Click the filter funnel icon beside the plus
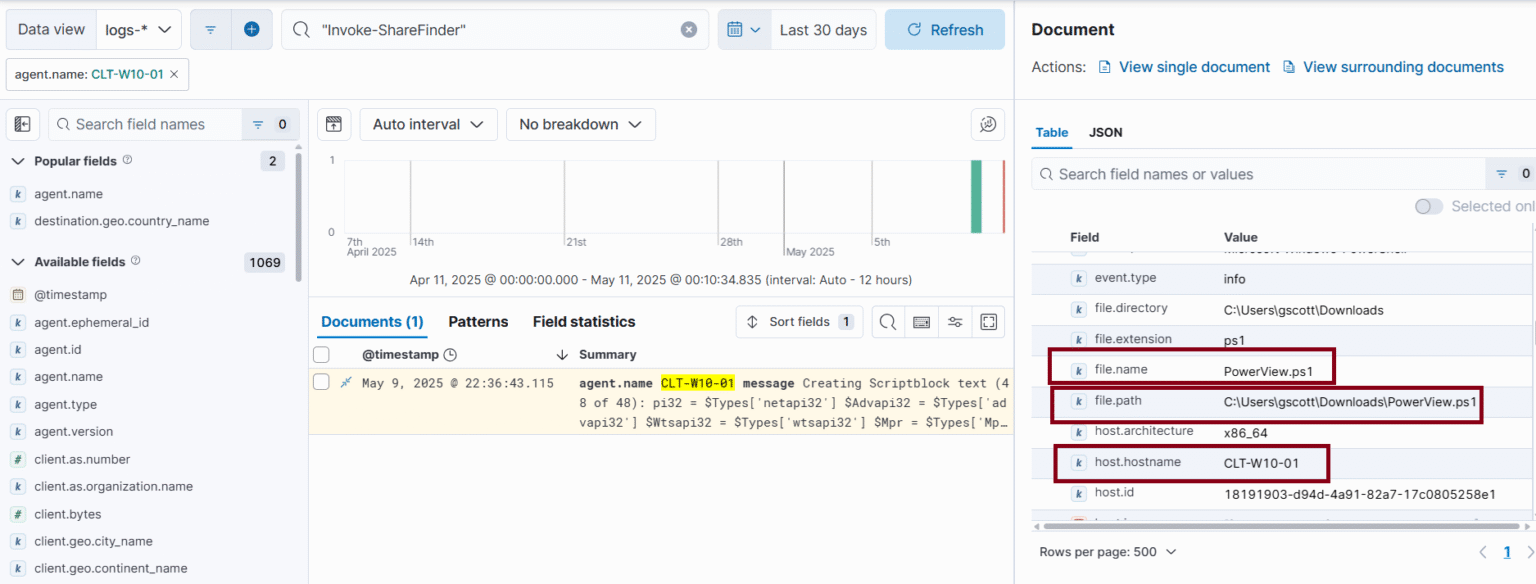 click(211, 29)
